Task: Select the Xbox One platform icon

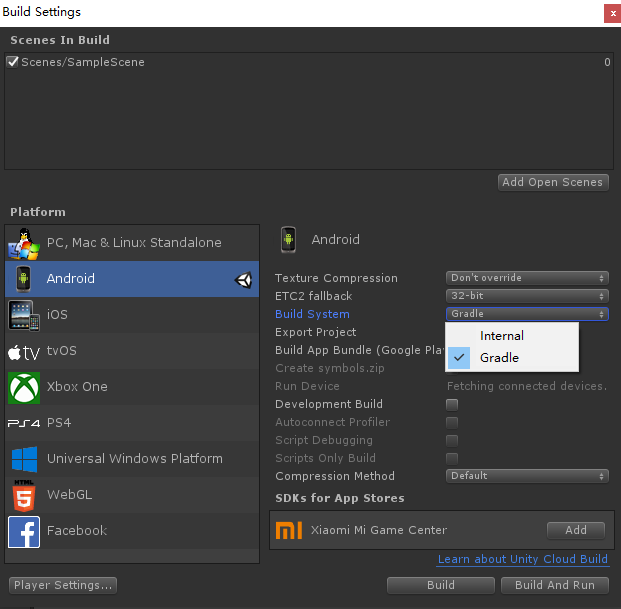Action: [x=24, y=387]
